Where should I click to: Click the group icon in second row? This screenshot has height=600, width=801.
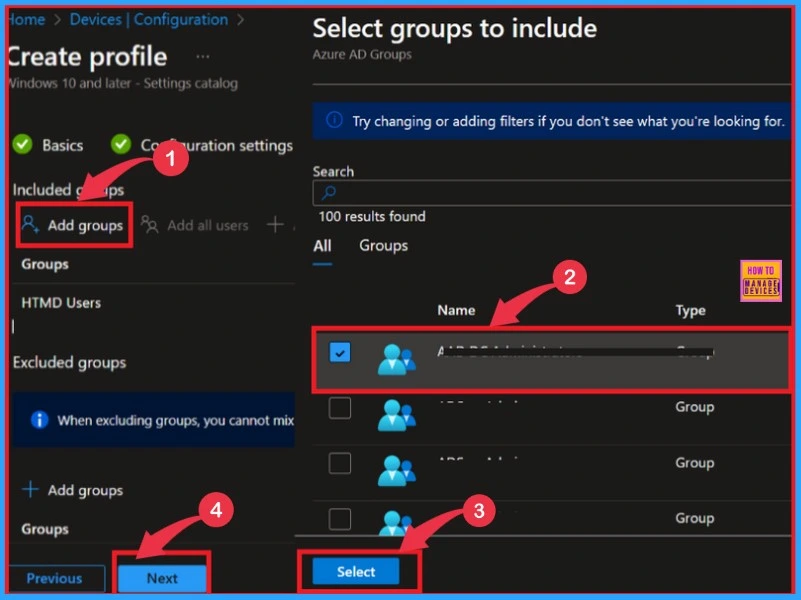pos(396,415)
